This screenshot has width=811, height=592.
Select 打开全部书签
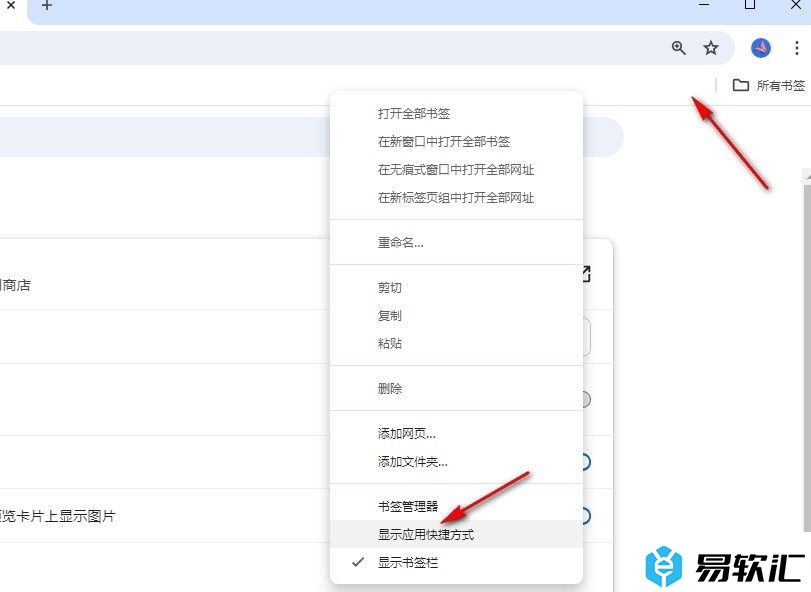coord(413,114)
